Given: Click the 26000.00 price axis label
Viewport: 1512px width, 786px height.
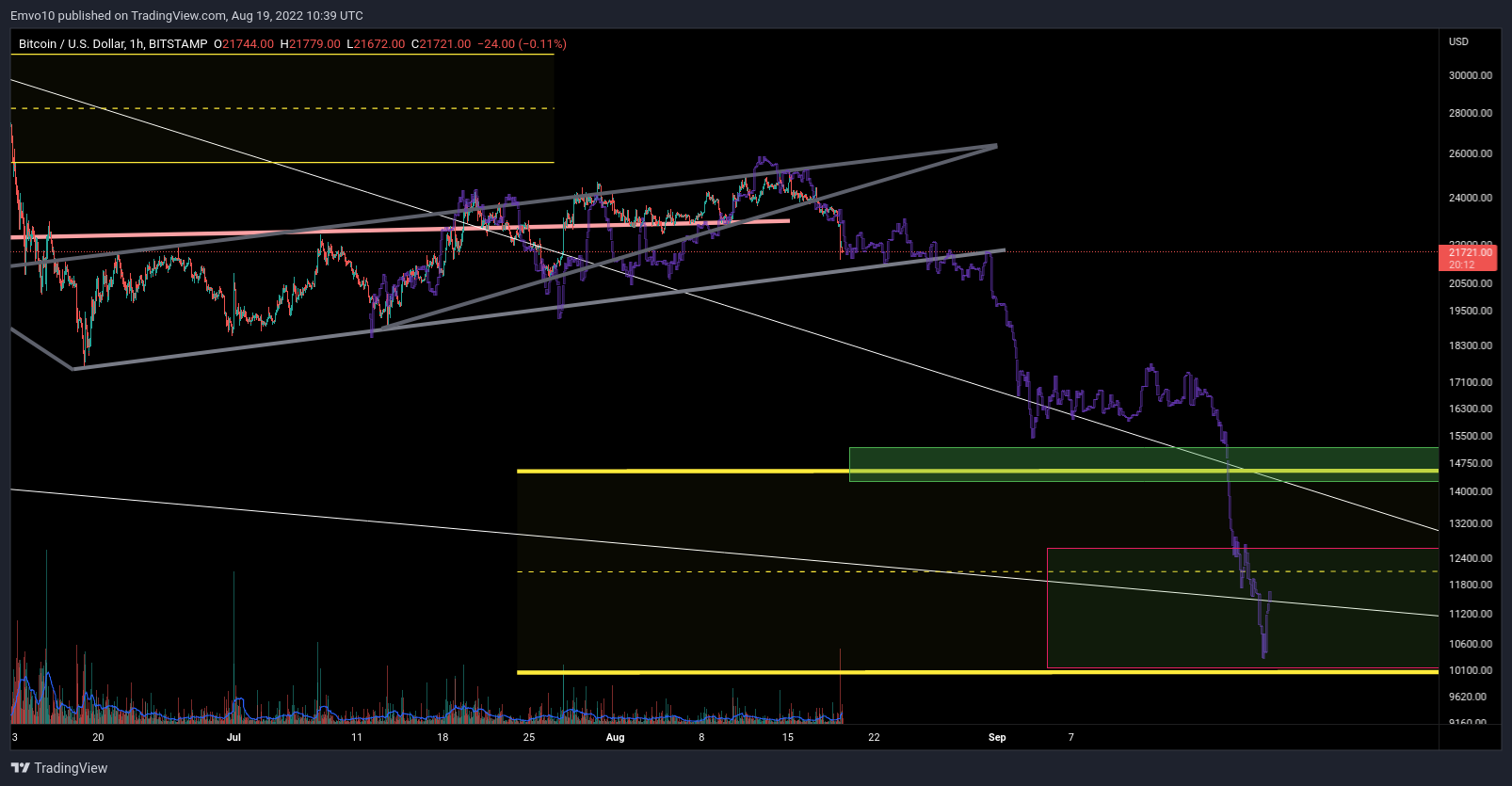Looking at the screenshot, I should click(x=1471, y=153).
